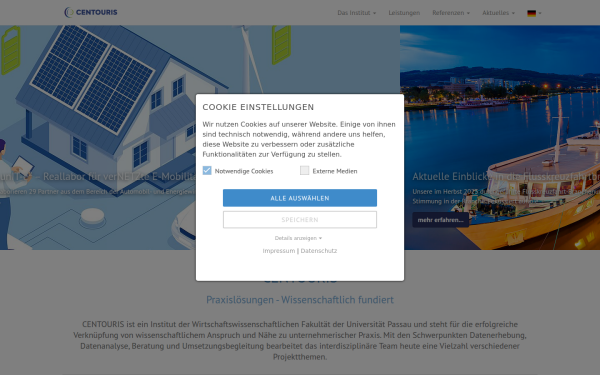
Task: Expand the Aktuelles menu
Action: (498, 13)
